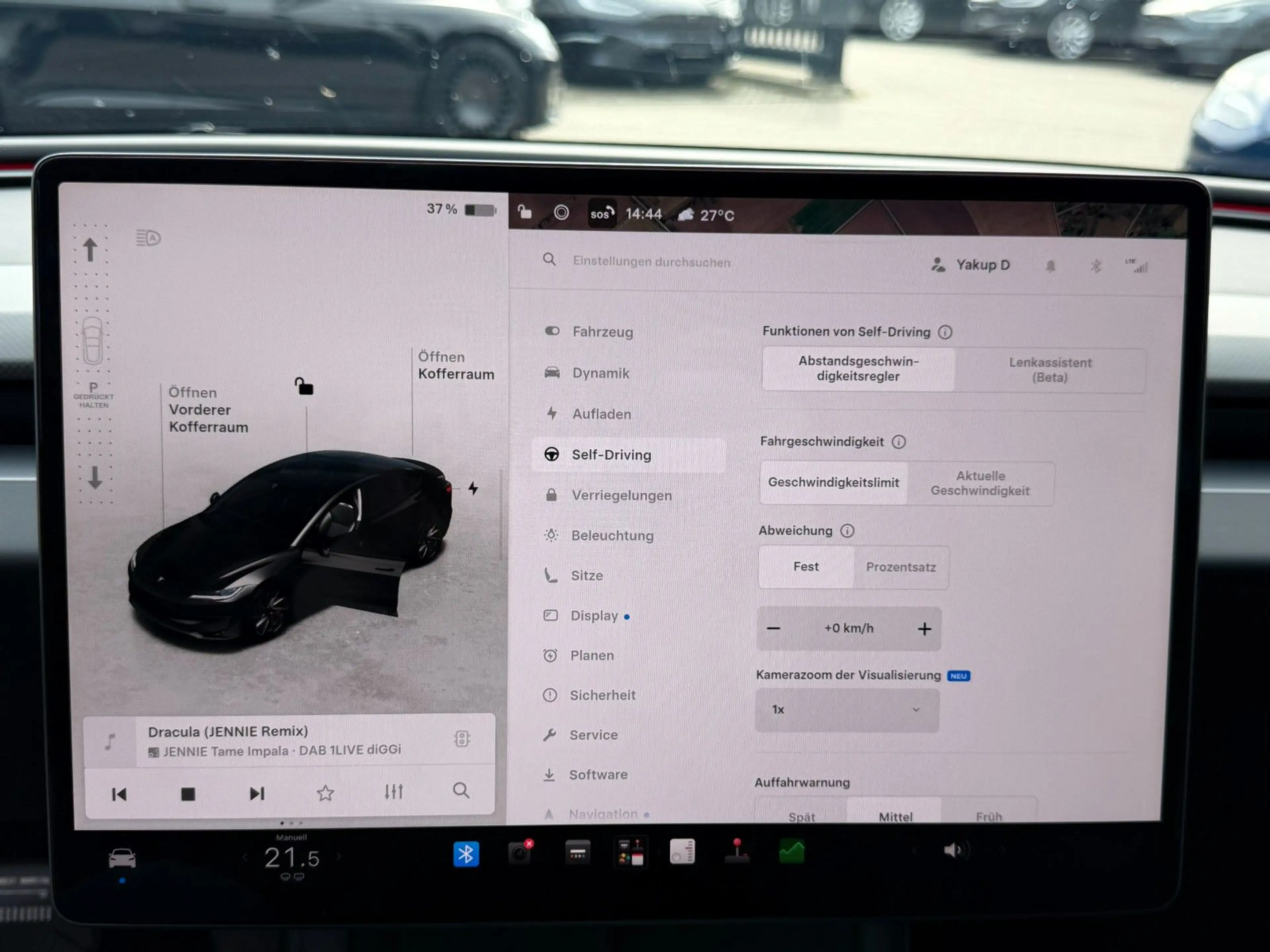This screenshot has height=952, width=1270.
Task: Favorite the current song with star
Action: [325, 793]
